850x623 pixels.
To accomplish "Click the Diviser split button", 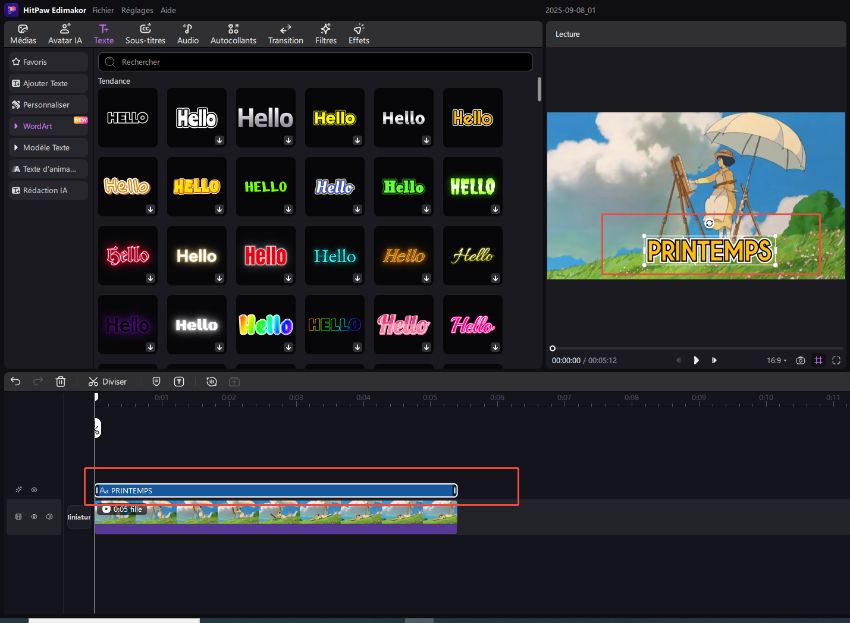I will [x=107, y=382].
